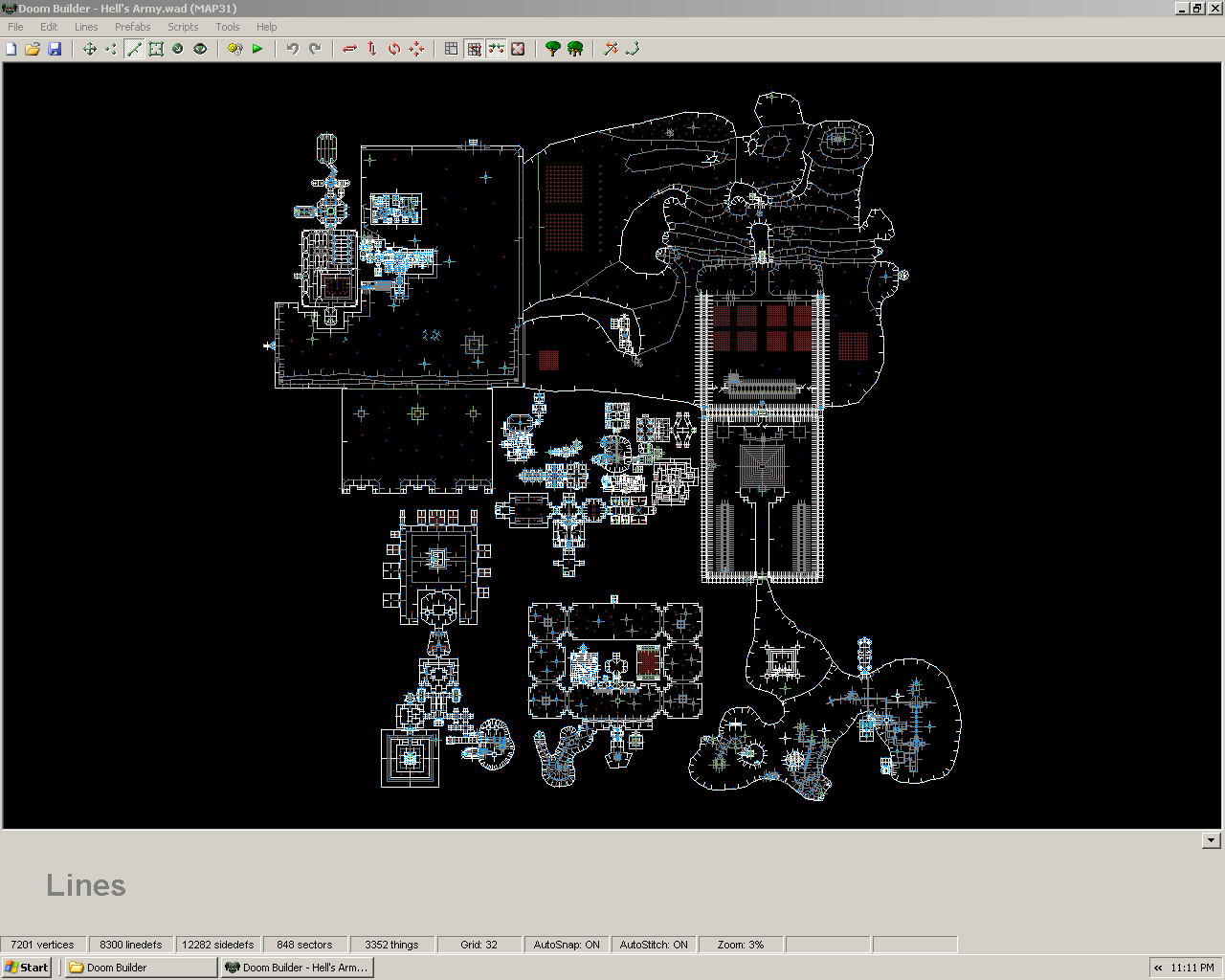
Task: Switch to Sectors editing mode
Action: (156, 49)
